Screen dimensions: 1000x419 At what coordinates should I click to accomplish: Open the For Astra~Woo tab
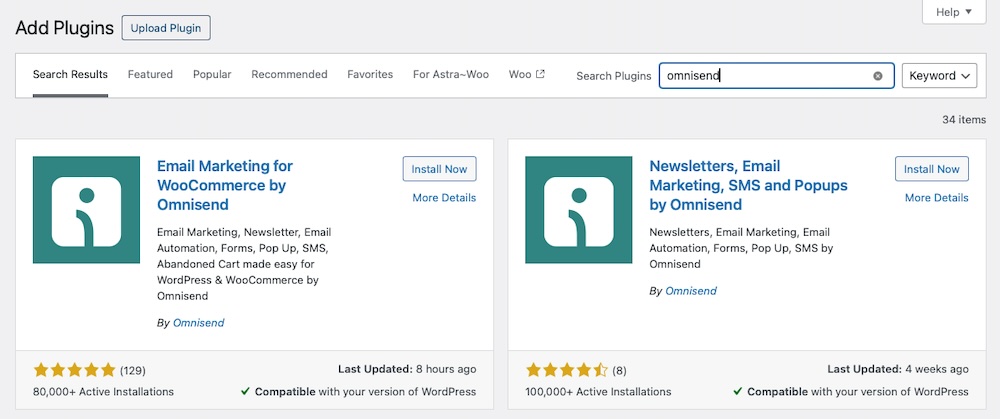click(x=450, y=75)
